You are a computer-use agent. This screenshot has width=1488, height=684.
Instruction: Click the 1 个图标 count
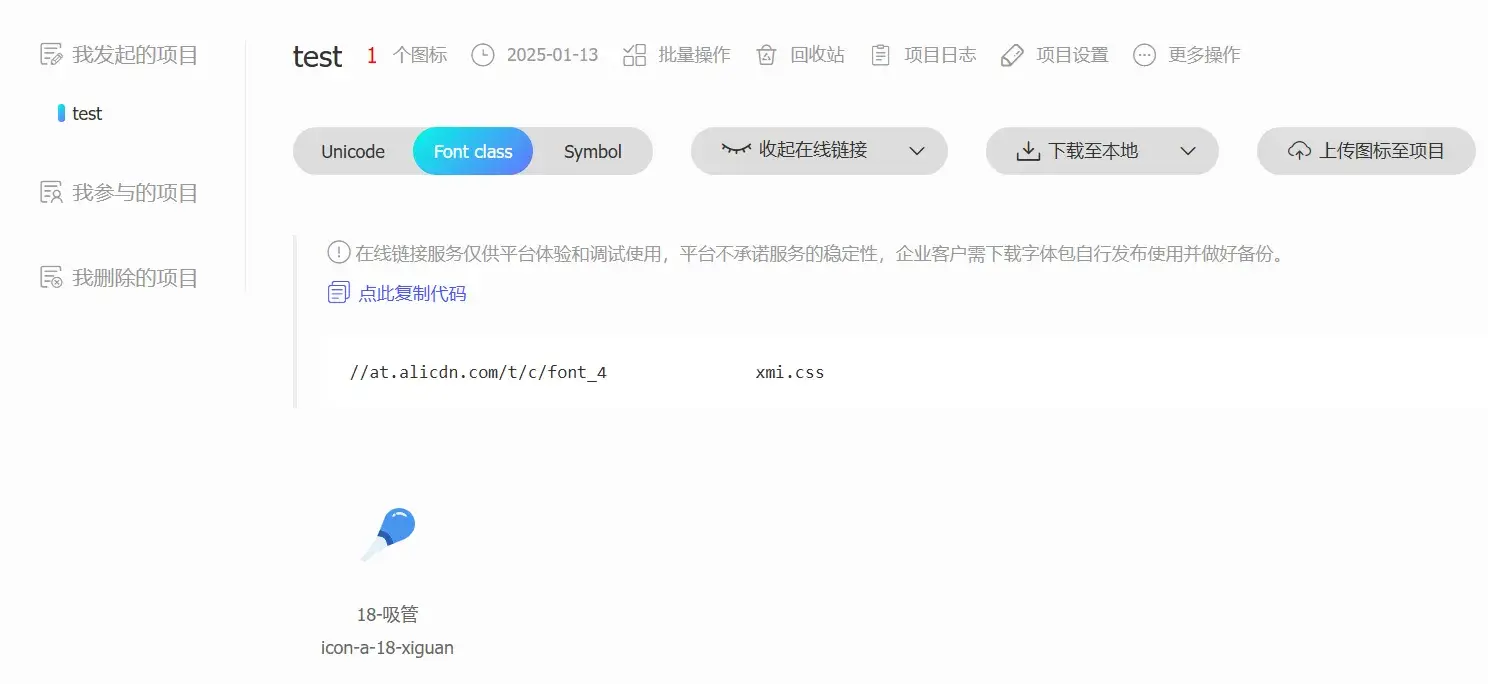pos(407,55)
